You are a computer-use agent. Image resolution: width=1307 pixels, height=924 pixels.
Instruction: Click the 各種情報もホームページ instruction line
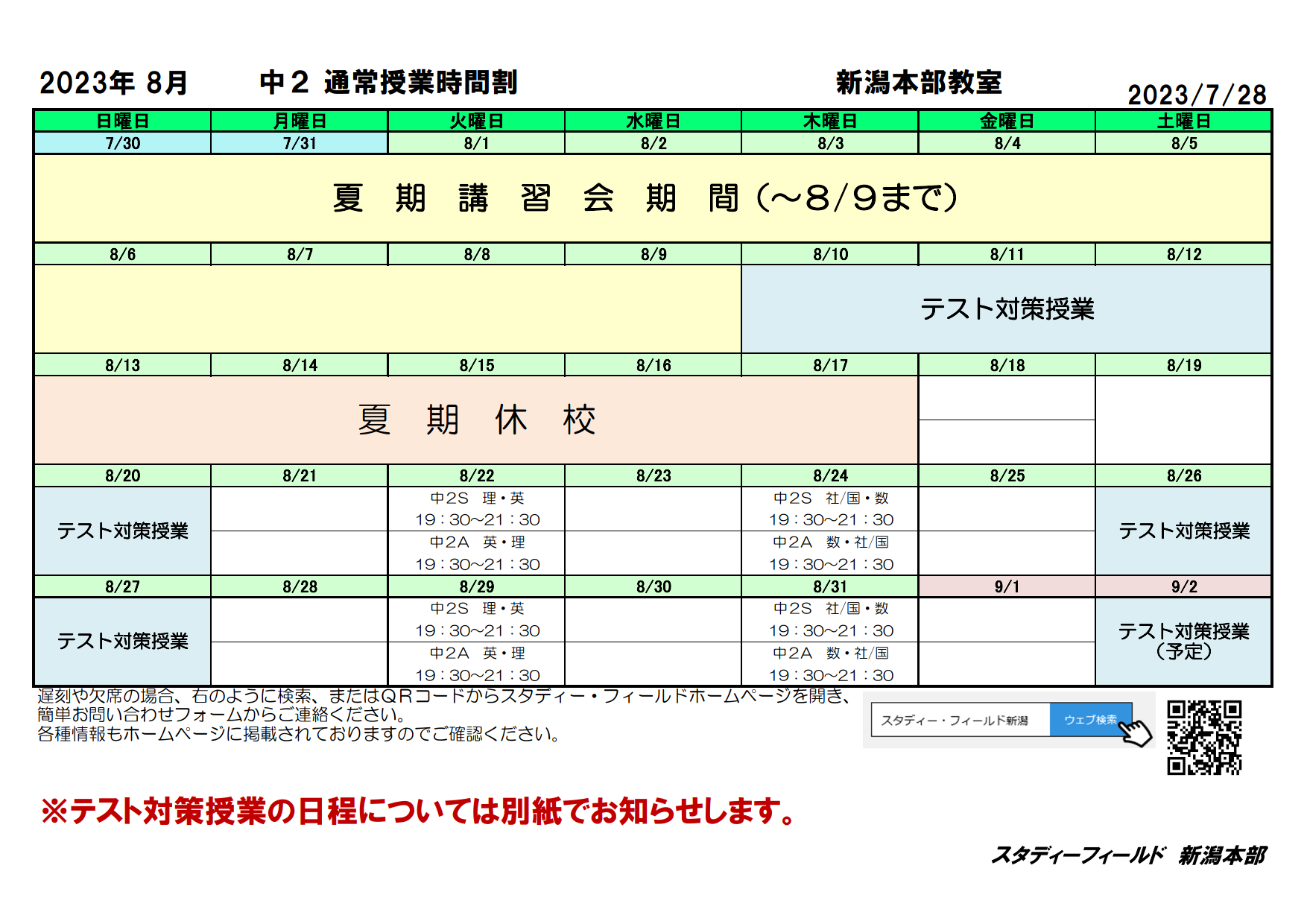click(x=299, y=734)
